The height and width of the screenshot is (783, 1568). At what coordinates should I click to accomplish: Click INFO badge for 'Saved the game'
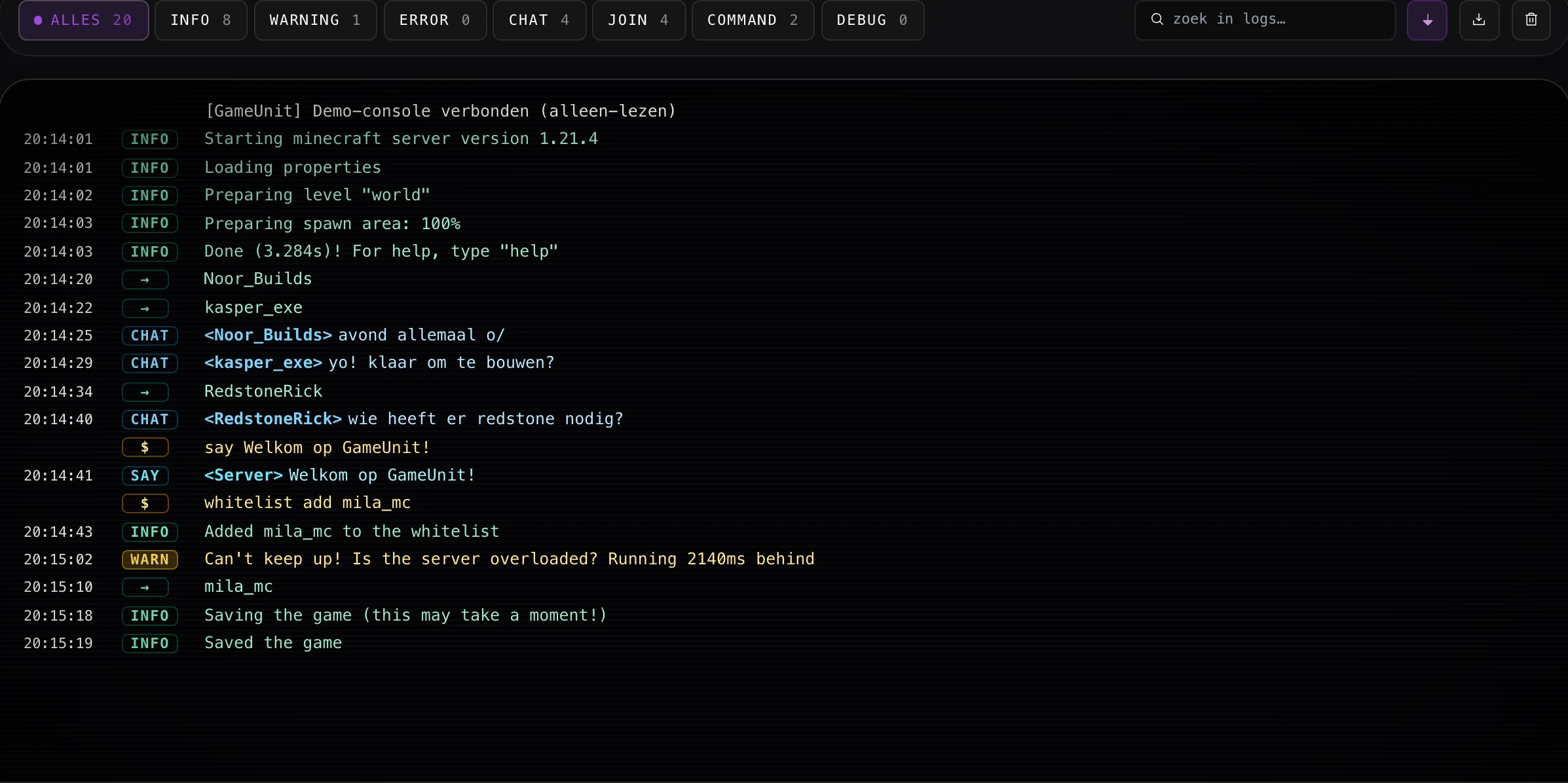point(150,644)
